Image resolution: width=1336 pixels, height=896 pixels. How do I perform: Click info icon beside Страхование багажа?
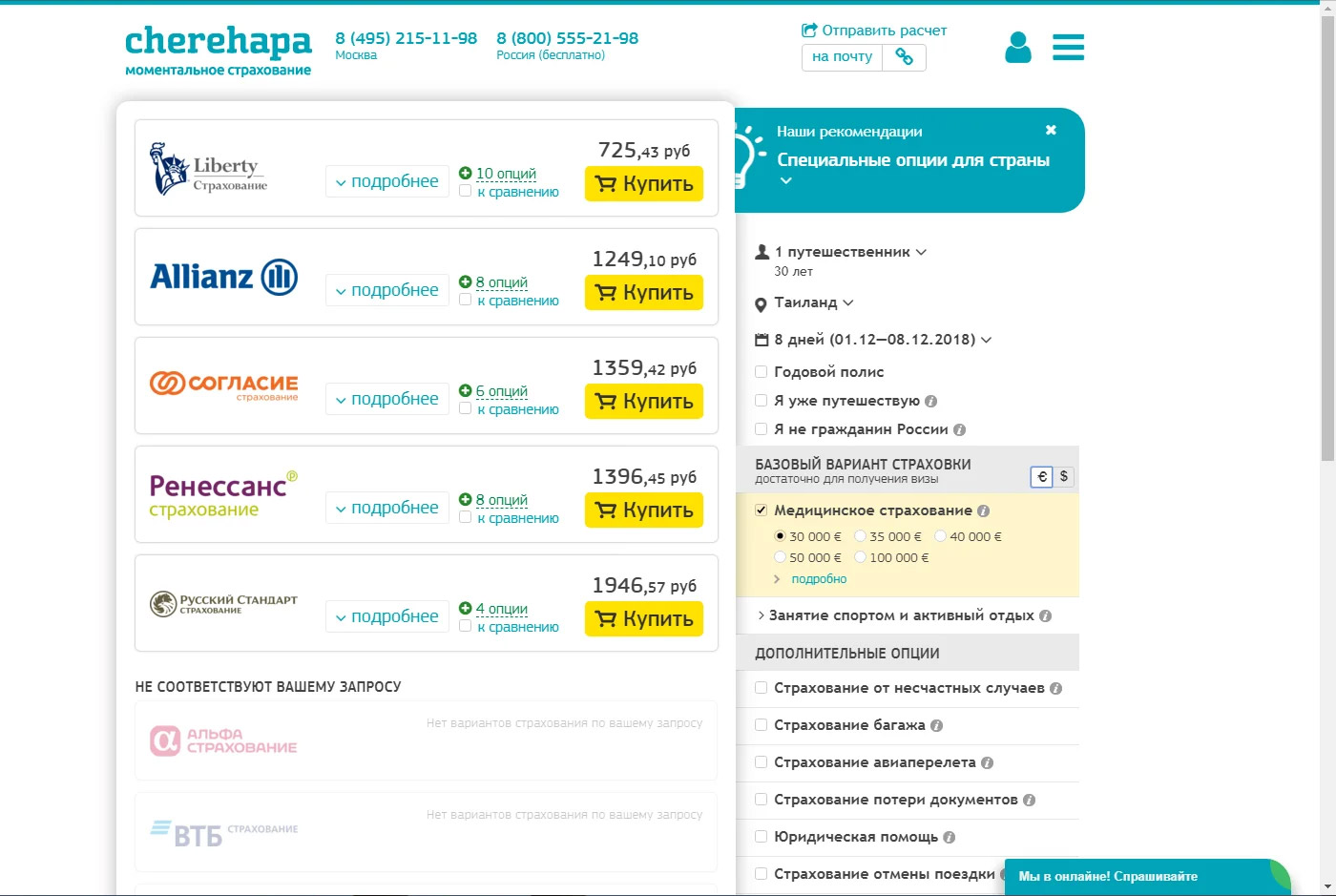pyautogui.click(x=936, y=725)
